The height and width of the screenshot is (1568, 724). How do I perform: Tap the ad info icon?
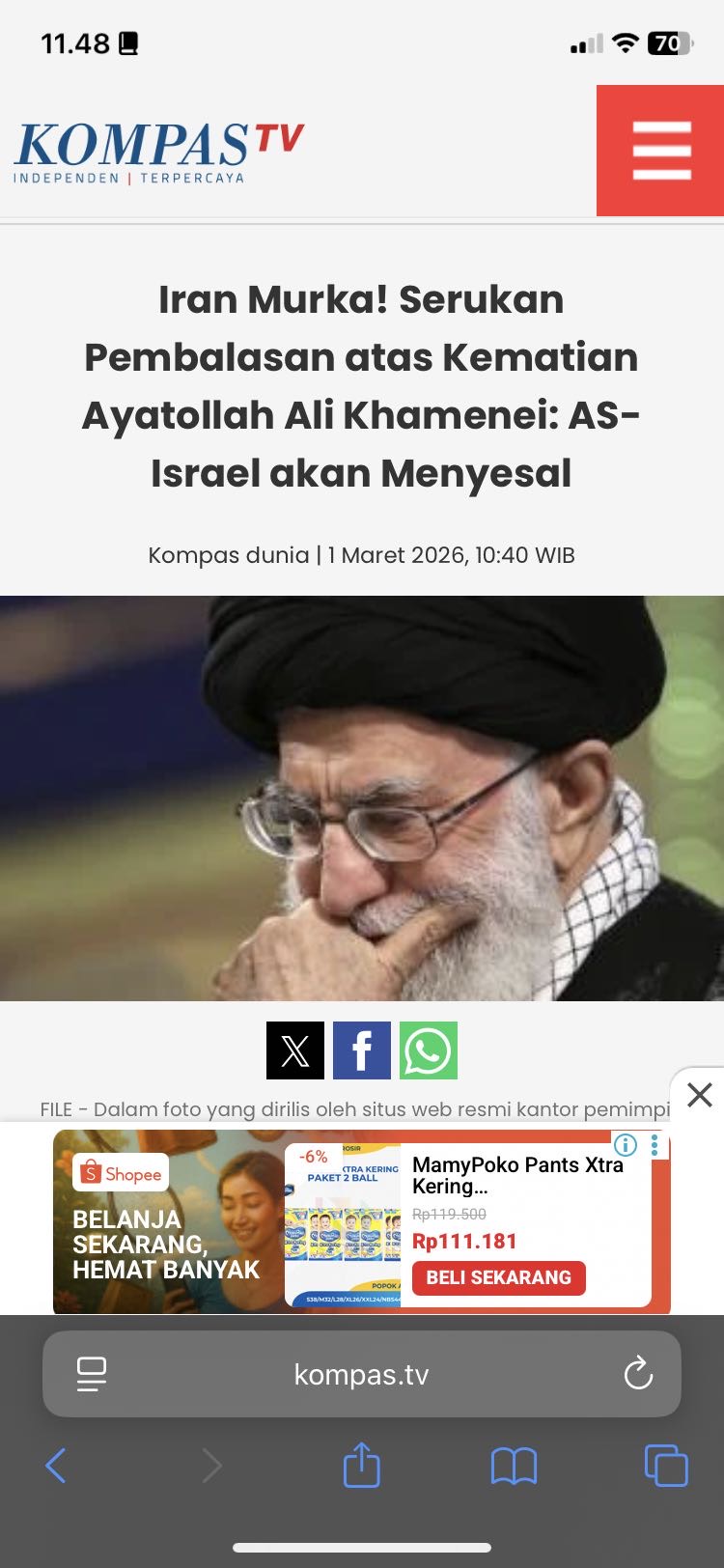(x=626, y=1145)
